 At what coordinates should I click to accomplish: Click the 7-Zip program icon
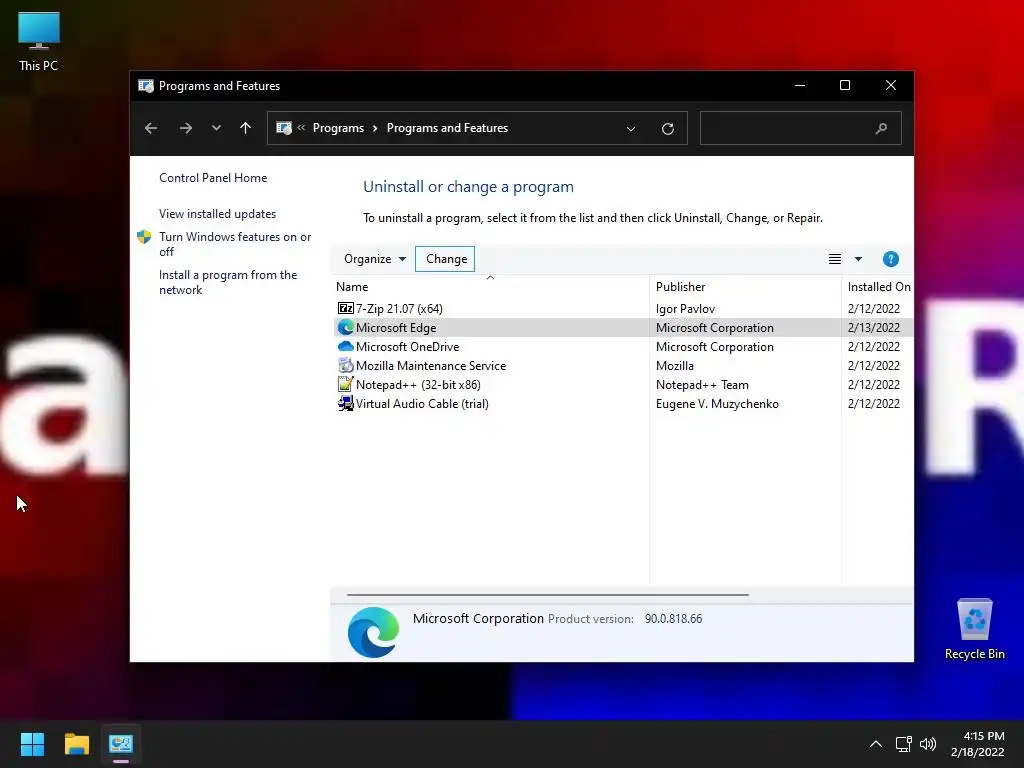click(345, 308)
